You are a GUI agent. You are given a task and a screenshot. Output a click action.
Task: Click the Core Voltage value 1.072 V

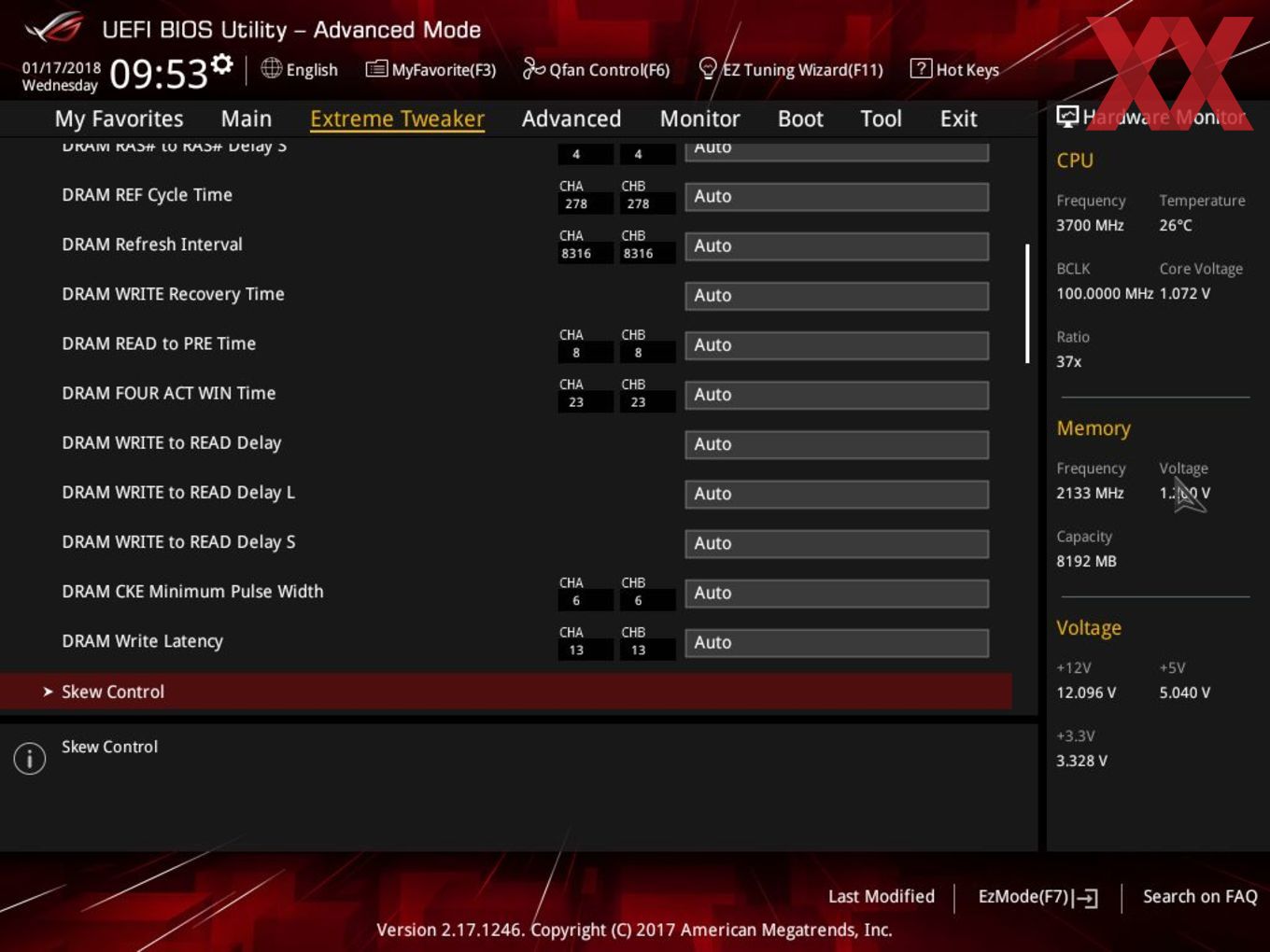1184,293
